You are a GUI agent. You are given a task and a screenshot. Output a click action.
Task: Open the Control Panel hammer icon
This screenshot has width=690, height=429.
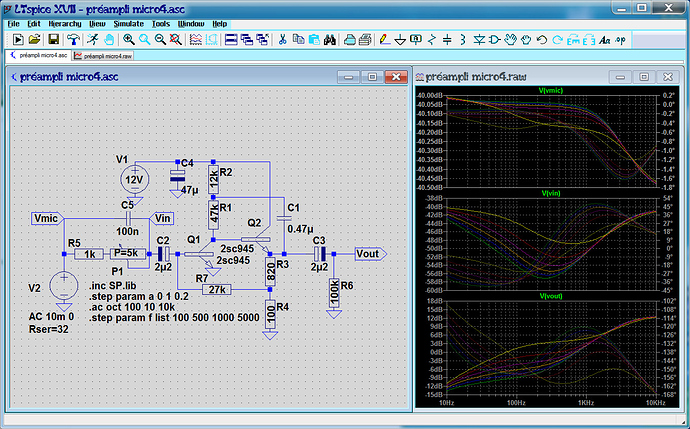pyautogui.click(x=73, y=40)
